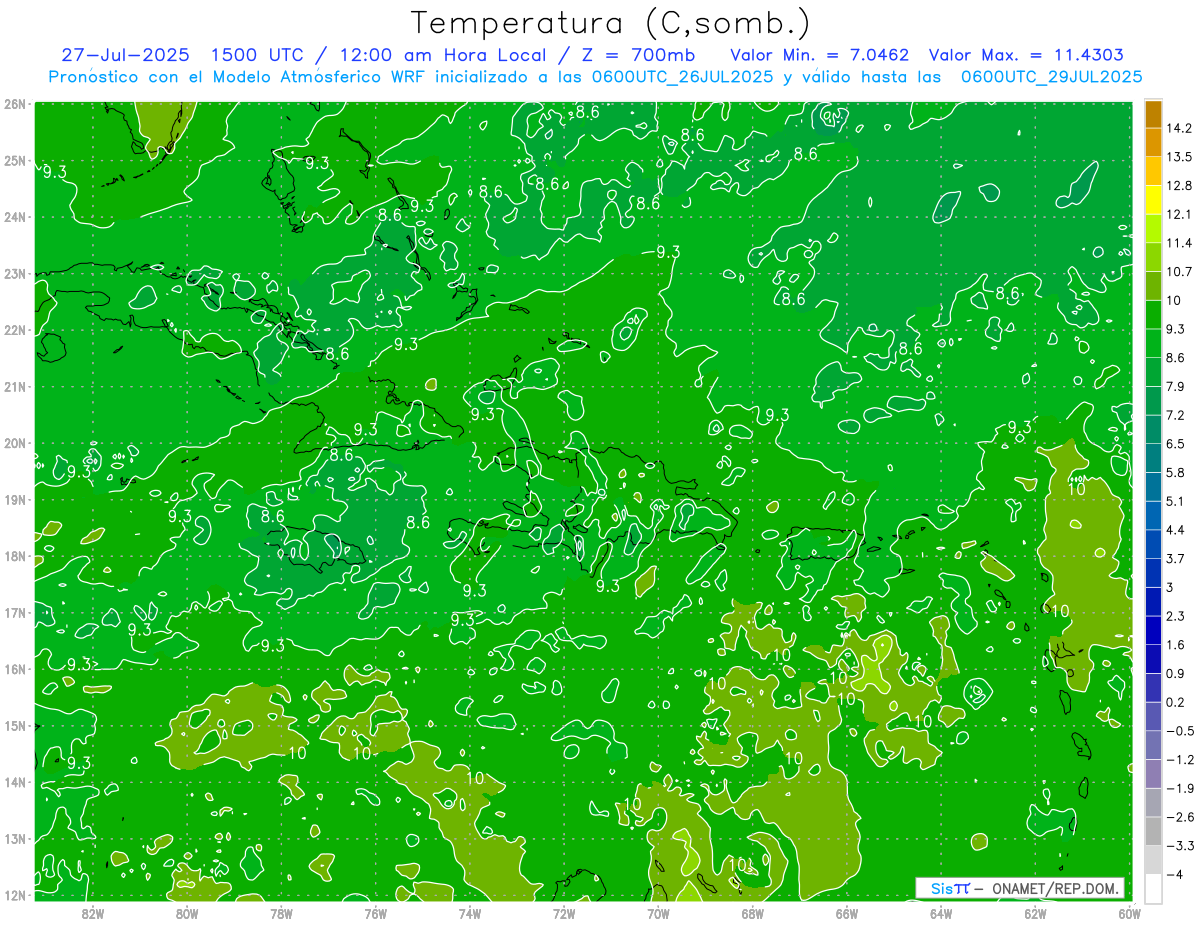
Task: Click the "-4" value on the color legend
Action: coord(1173,874)
